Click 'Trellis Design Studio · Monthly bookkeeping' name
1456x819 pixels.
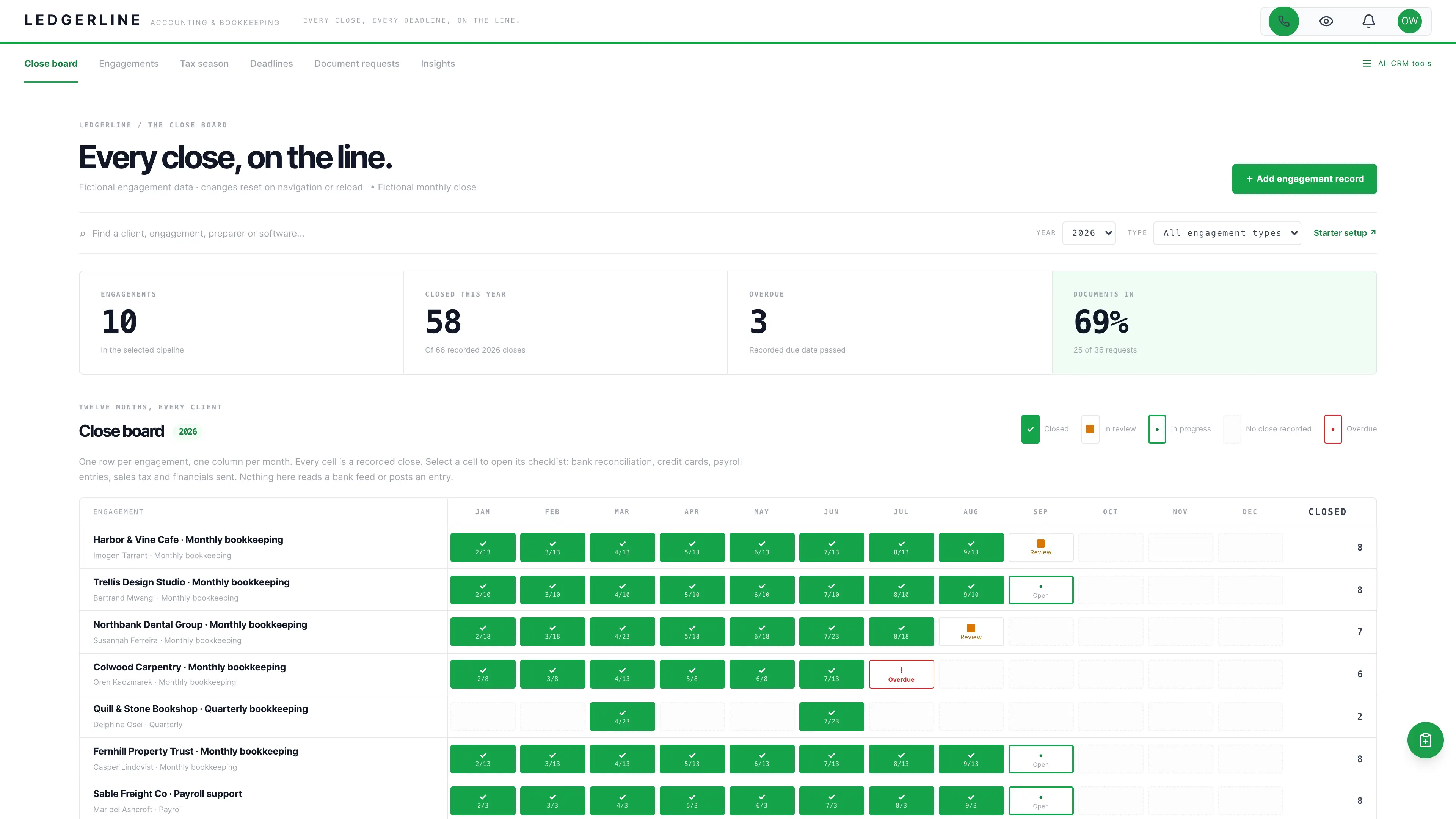[x=191, y=582]
